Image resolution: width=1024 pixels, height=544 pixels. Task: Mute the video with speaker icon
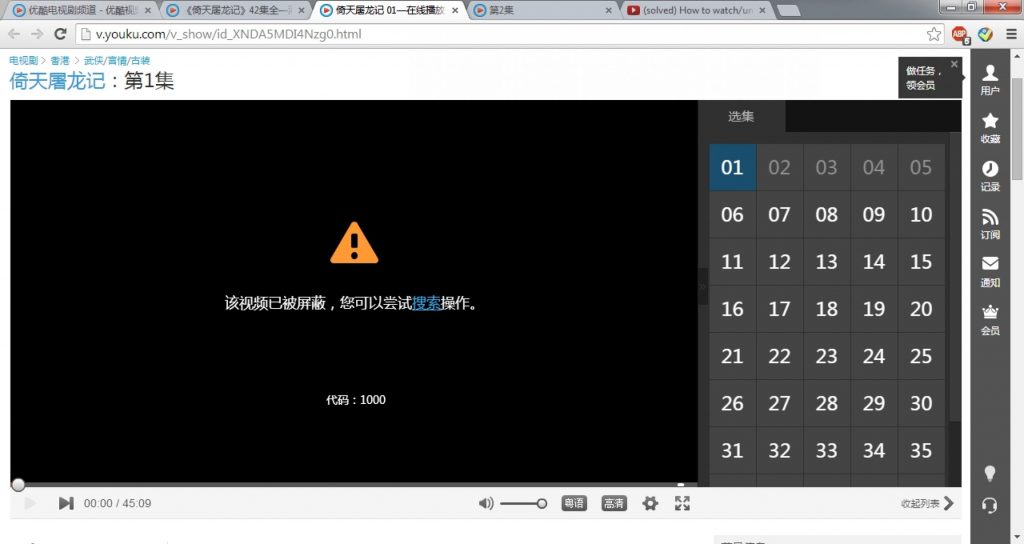click(486, 503)
